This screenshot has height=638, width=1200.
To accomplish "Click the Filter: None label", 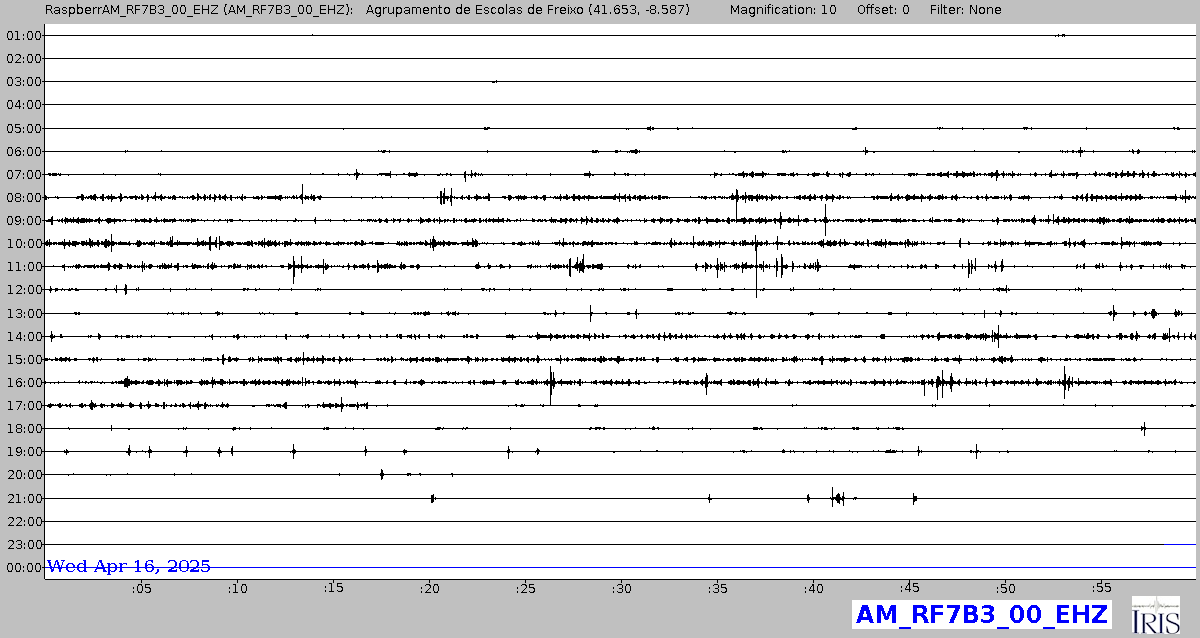I will point(967,9).
